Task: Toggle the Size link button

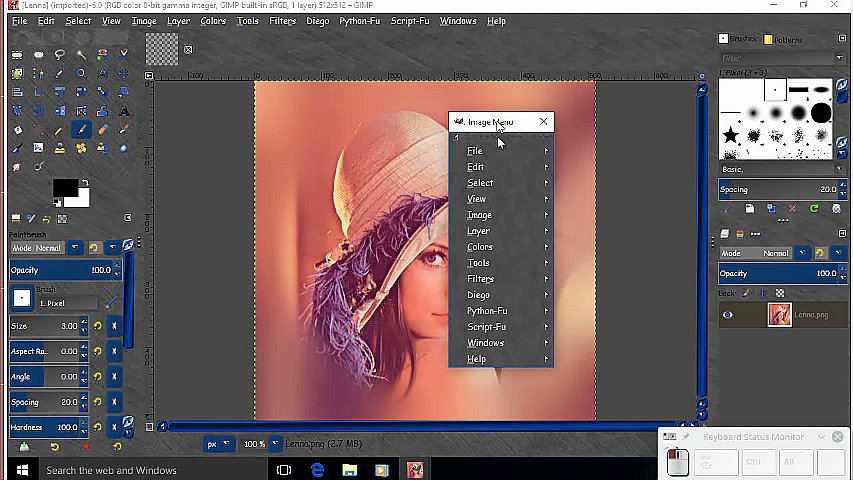Action: click(x=114, y=326)
